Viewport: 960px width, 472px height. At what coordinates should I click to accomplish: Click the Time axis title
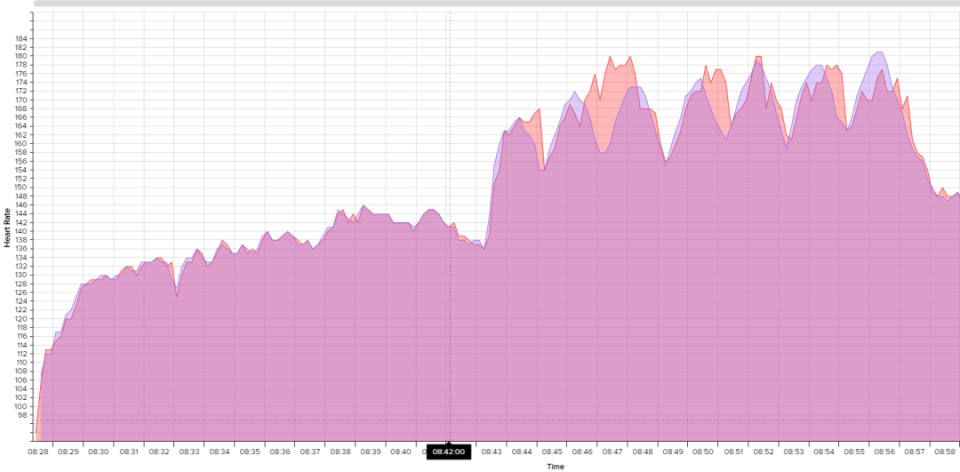(x=555, y=466)
